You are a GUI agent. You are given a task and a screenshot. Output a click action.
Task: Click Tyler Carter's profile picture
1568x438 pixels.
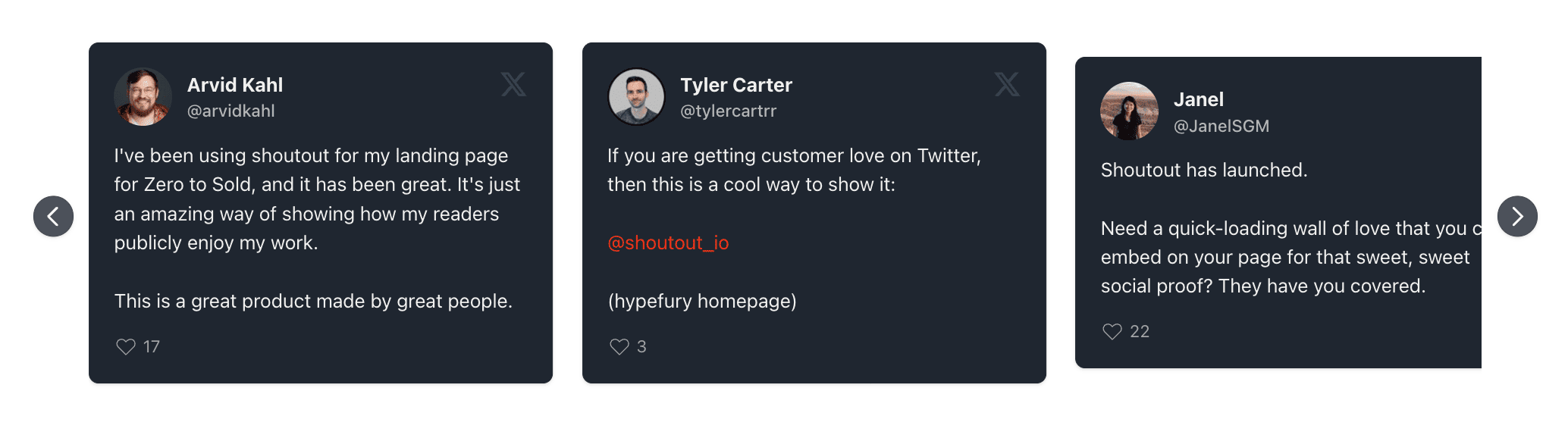pyautogui.click(x=635, y=96)
